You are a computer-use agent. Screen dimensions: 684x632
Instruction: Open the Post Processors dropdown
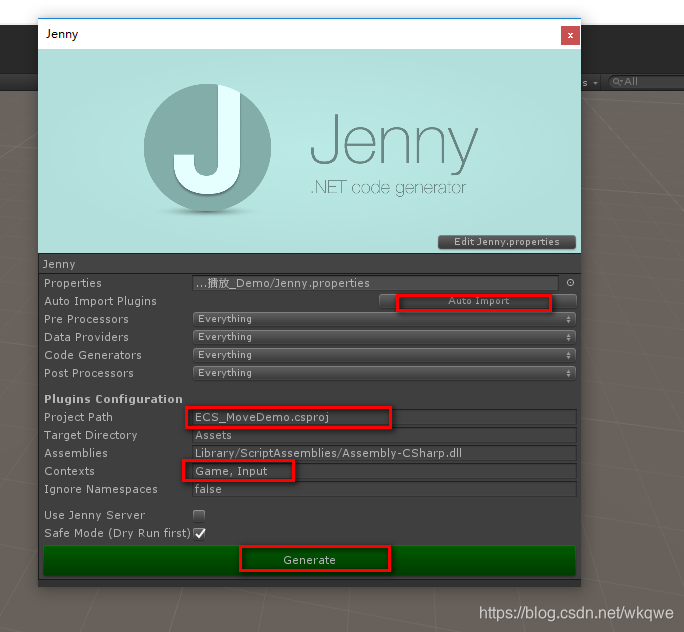[x=384, y=373]
